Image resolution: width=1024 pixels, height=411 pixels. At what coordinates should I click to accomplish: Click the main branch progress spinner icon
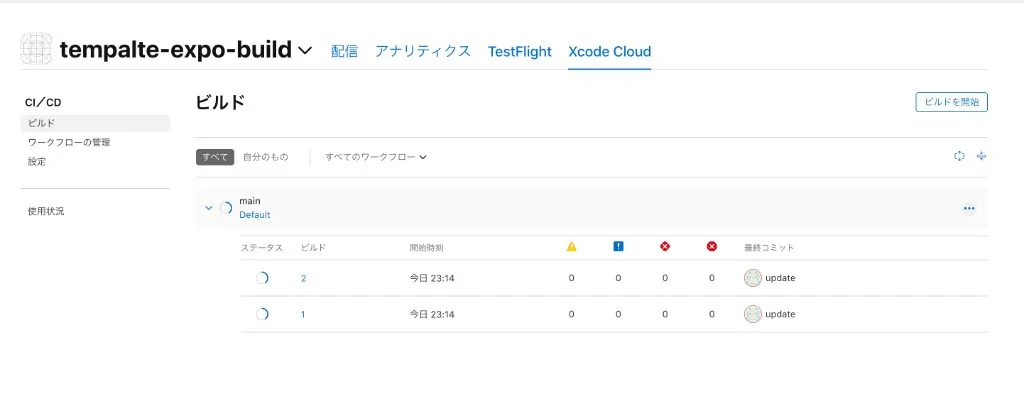225,208
